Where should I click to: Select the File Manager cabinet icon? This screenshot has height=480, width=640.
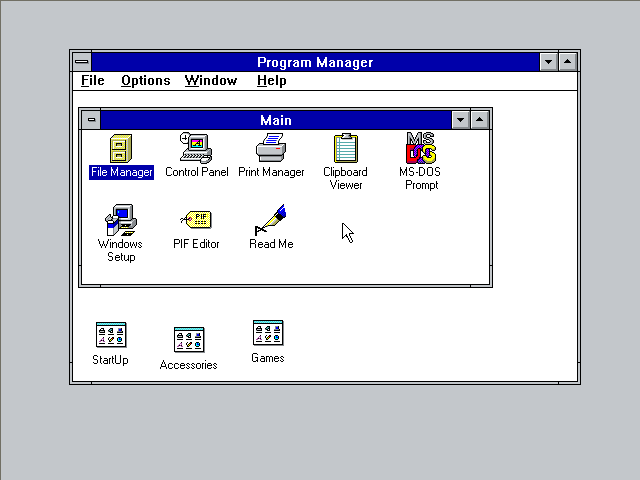click(x=121, y=148)
